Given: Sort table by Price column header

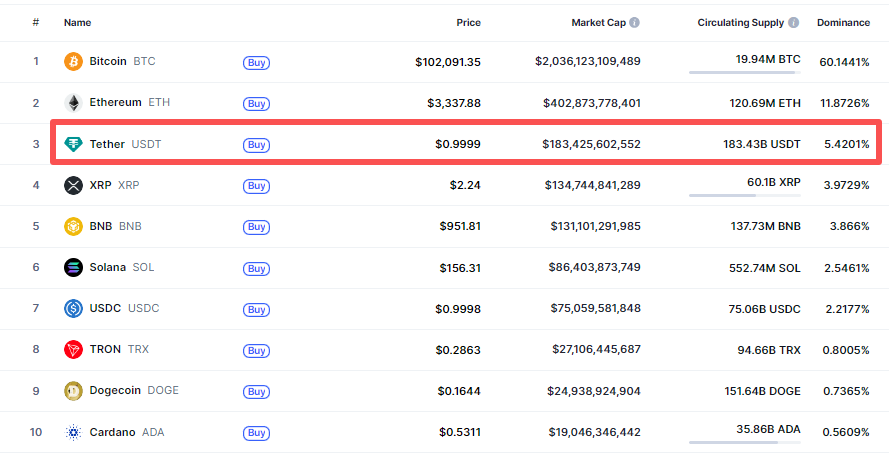Looking at the screenshot, I should [x=468, y=22].
